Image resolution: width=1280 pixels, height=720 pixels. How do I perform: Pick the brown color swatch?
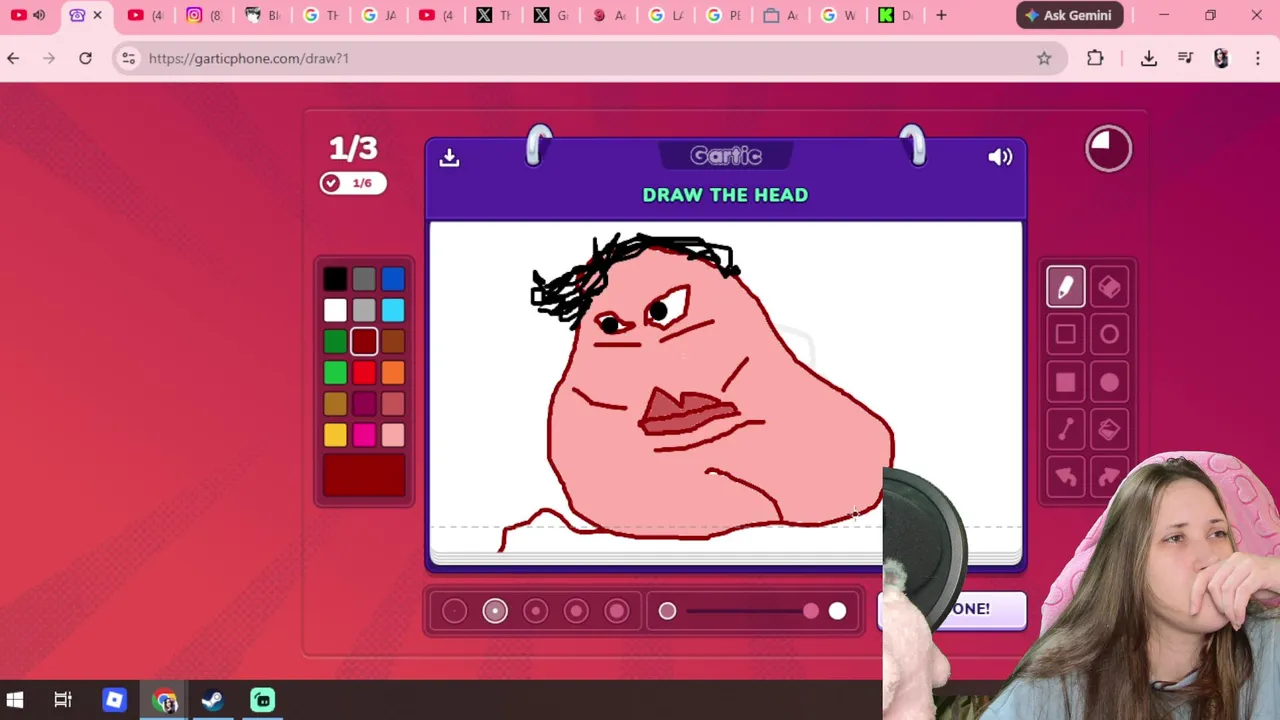coord(393,342)
